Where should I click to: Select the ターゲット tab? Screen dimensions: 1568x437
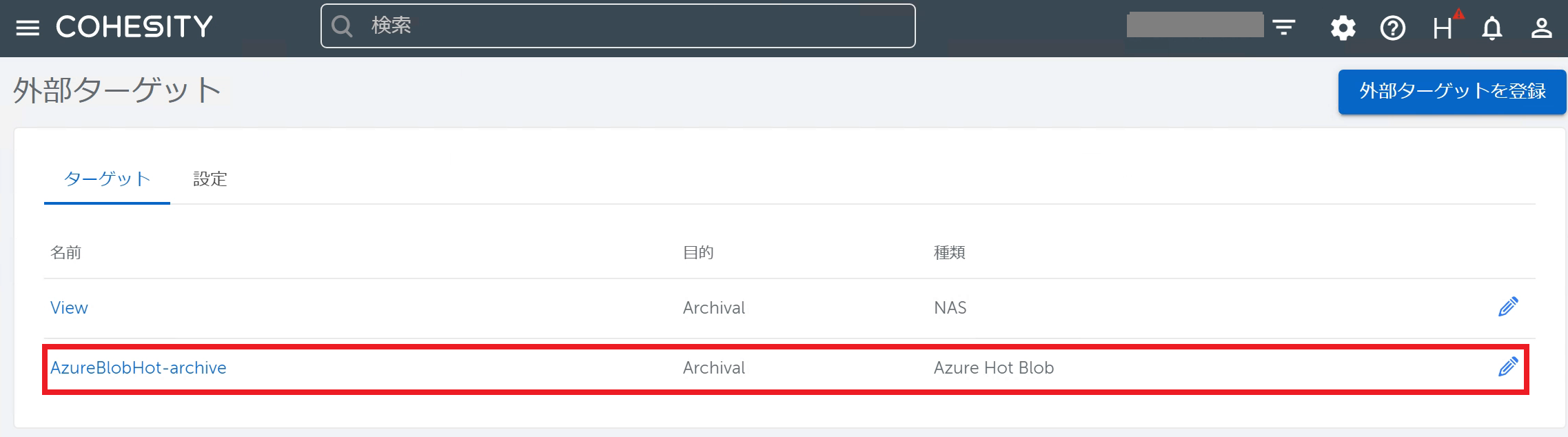pos(107,179)
